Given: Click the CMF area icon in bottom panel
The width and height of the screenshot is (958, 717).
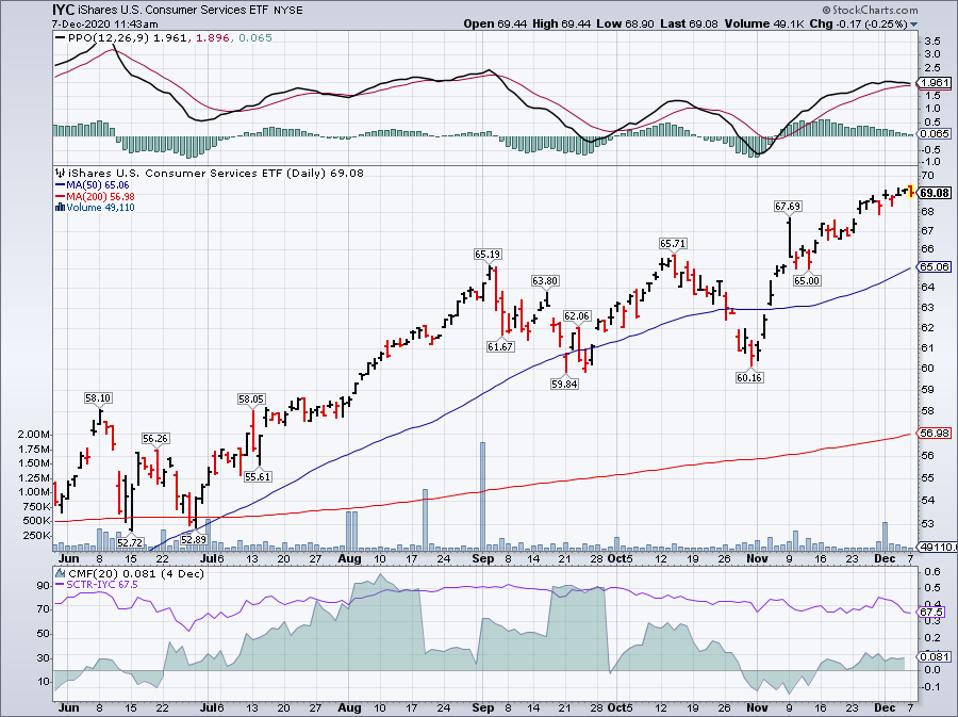Looking at the screenshot, I should point(60,573).
